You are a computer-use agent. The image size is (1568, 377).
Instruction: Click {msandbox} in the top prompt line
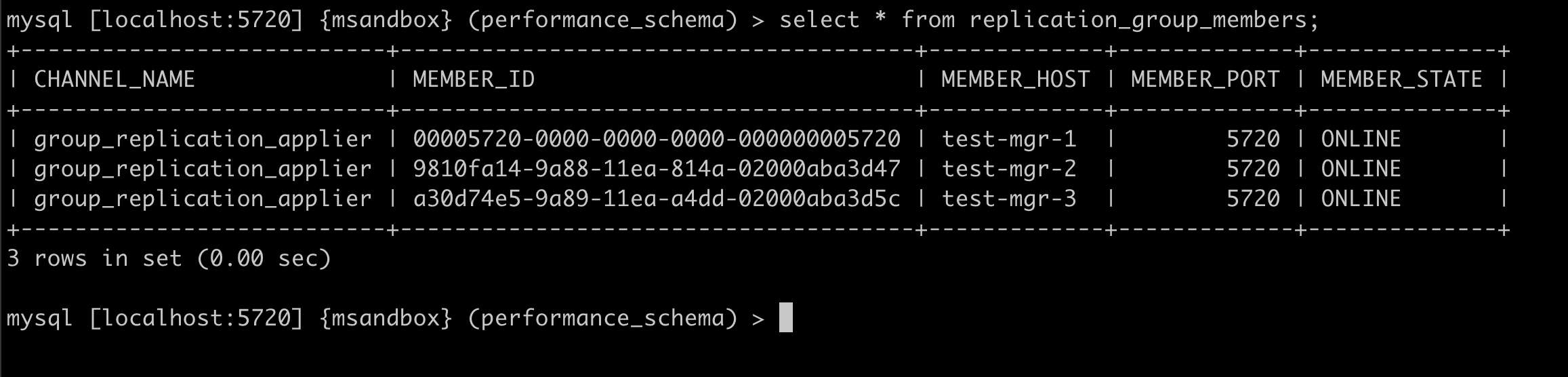tap(386, 20)
